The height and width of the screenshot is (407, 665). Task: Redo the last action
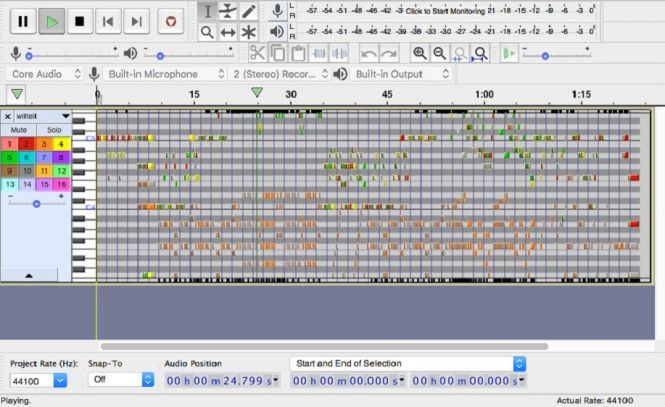(389, 53)
